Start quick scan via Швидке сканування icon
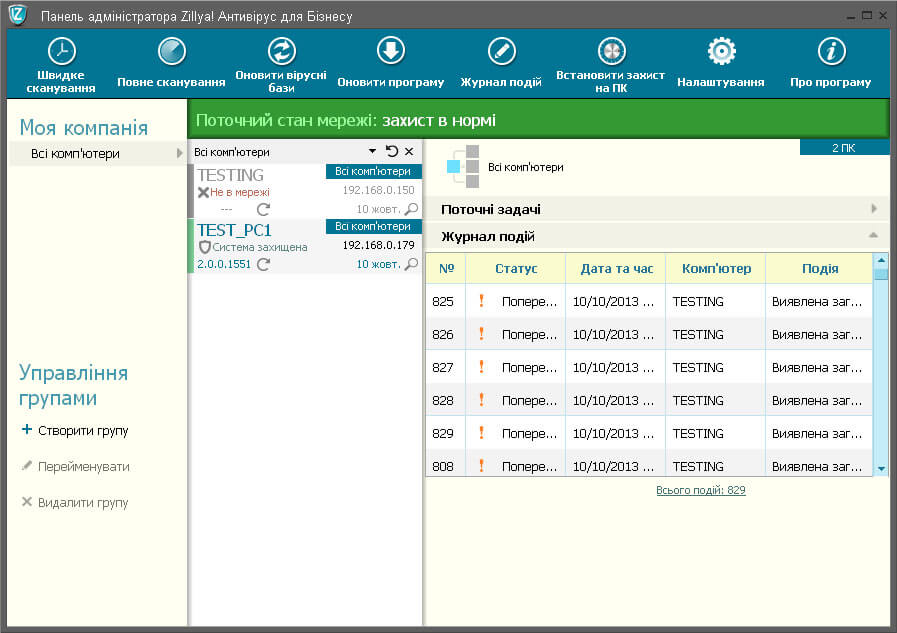This screenshot has width=897, height=633. tap(61, 51)
